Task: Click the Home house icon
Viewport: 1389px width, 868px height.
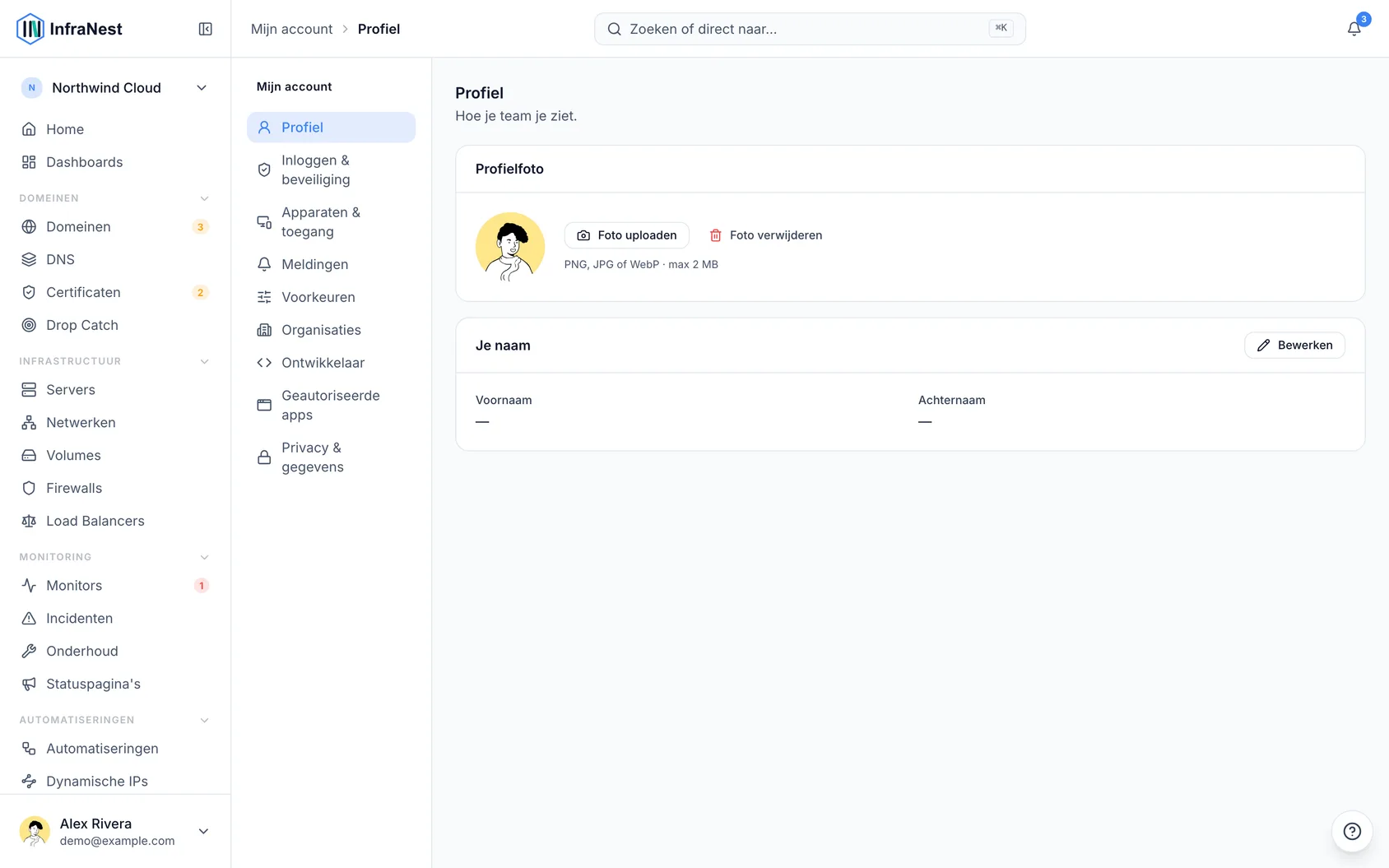Action: [x=29, y=129]
